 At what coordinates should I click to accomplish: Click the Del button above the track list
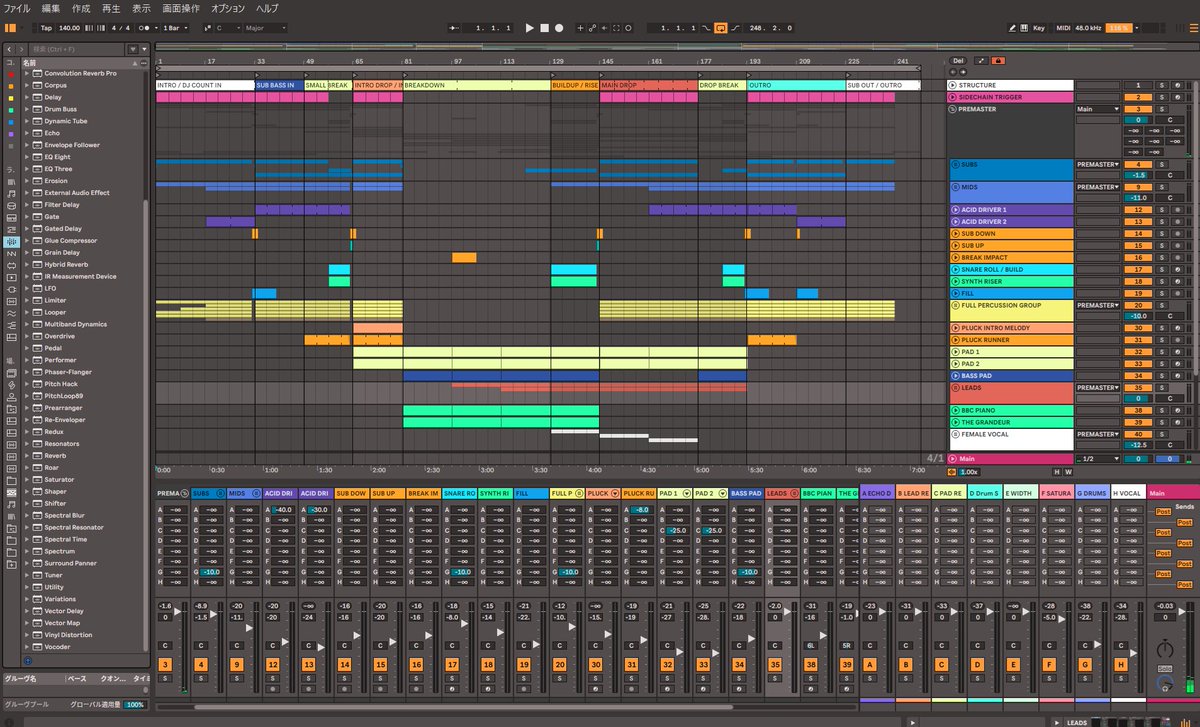pyautogui.click(x=959, y=61)
